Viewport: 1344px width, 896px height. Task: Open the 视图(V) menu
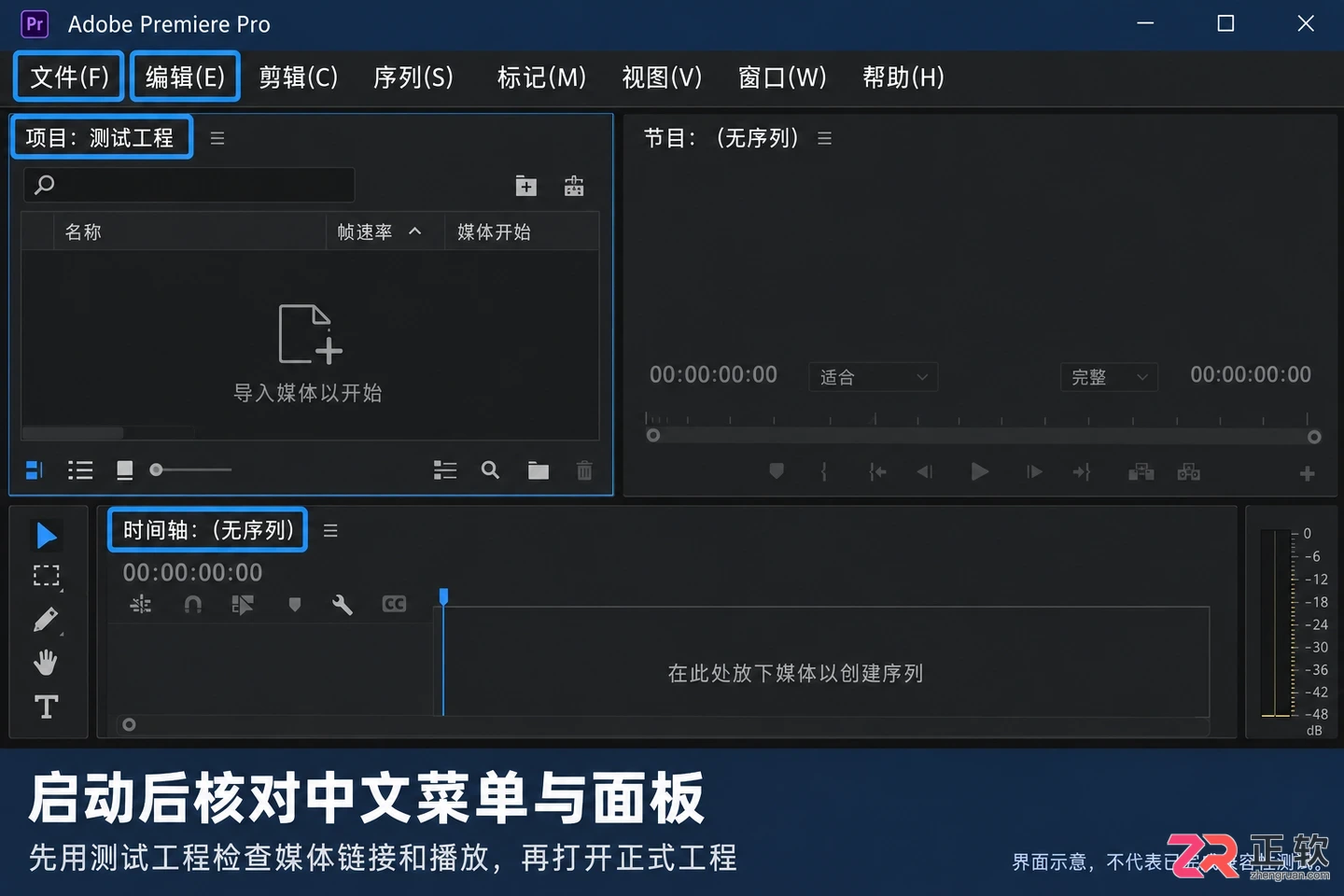(662, 77)
